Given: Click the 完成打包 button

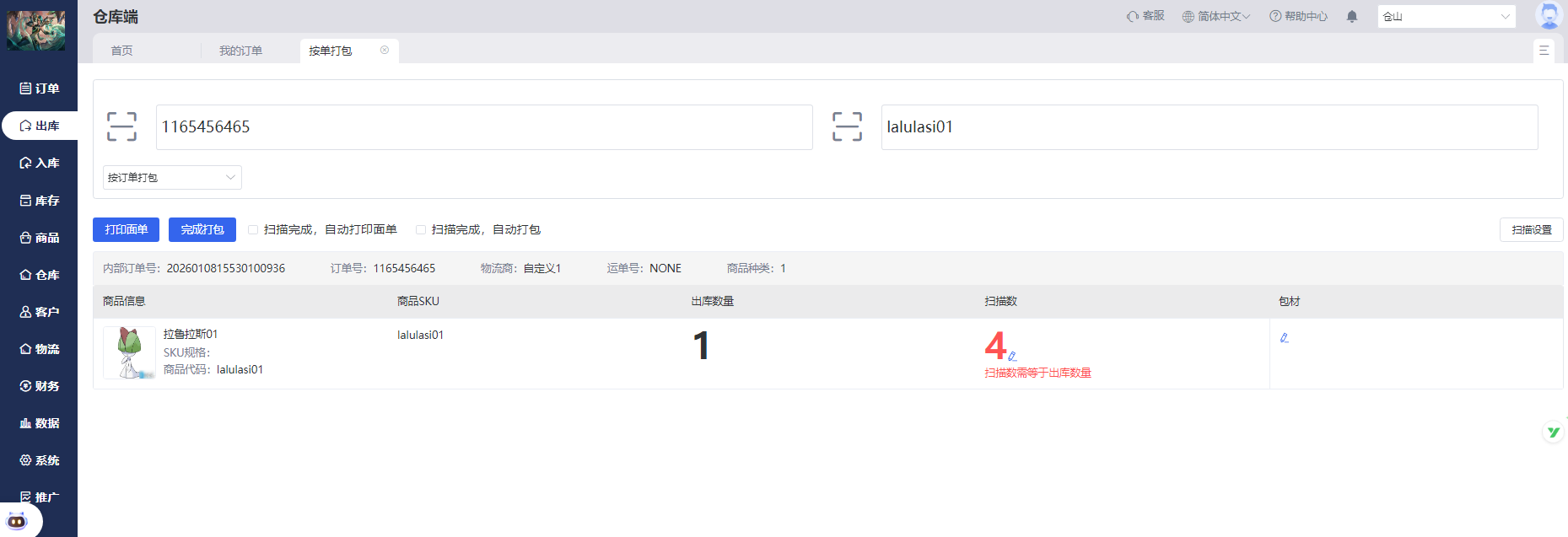Looking at the screenshot, I should coord(202,229).
